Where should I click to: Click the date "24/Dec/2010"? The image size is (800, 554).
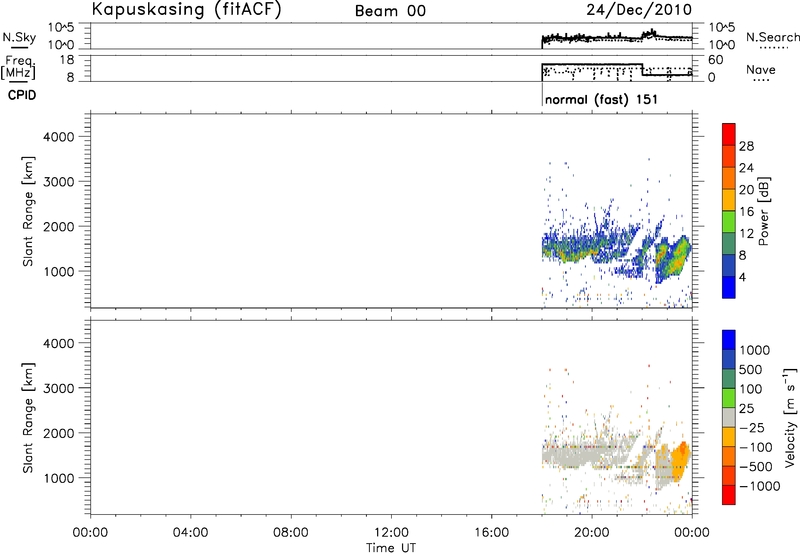coord(639,9)
